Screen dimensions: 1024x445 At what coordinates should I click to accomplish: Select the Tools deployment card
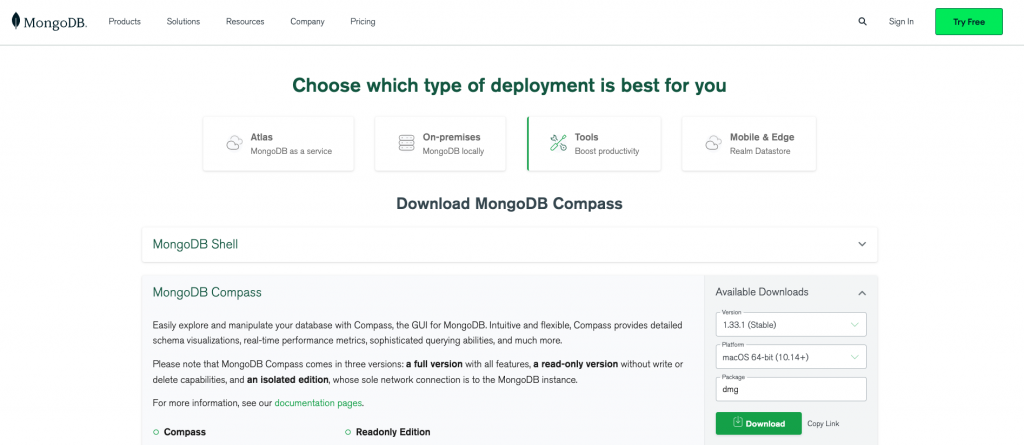pos(594,144)
